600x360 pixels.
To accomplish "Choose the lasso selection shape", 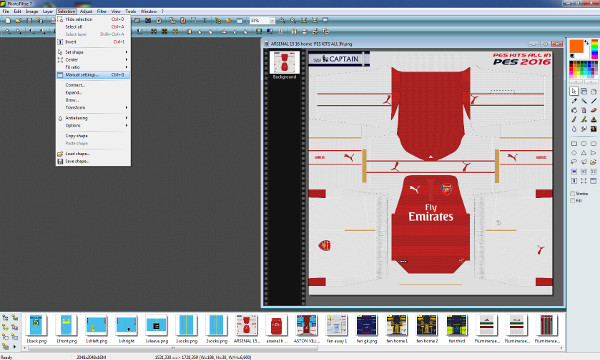I will 574,162.
